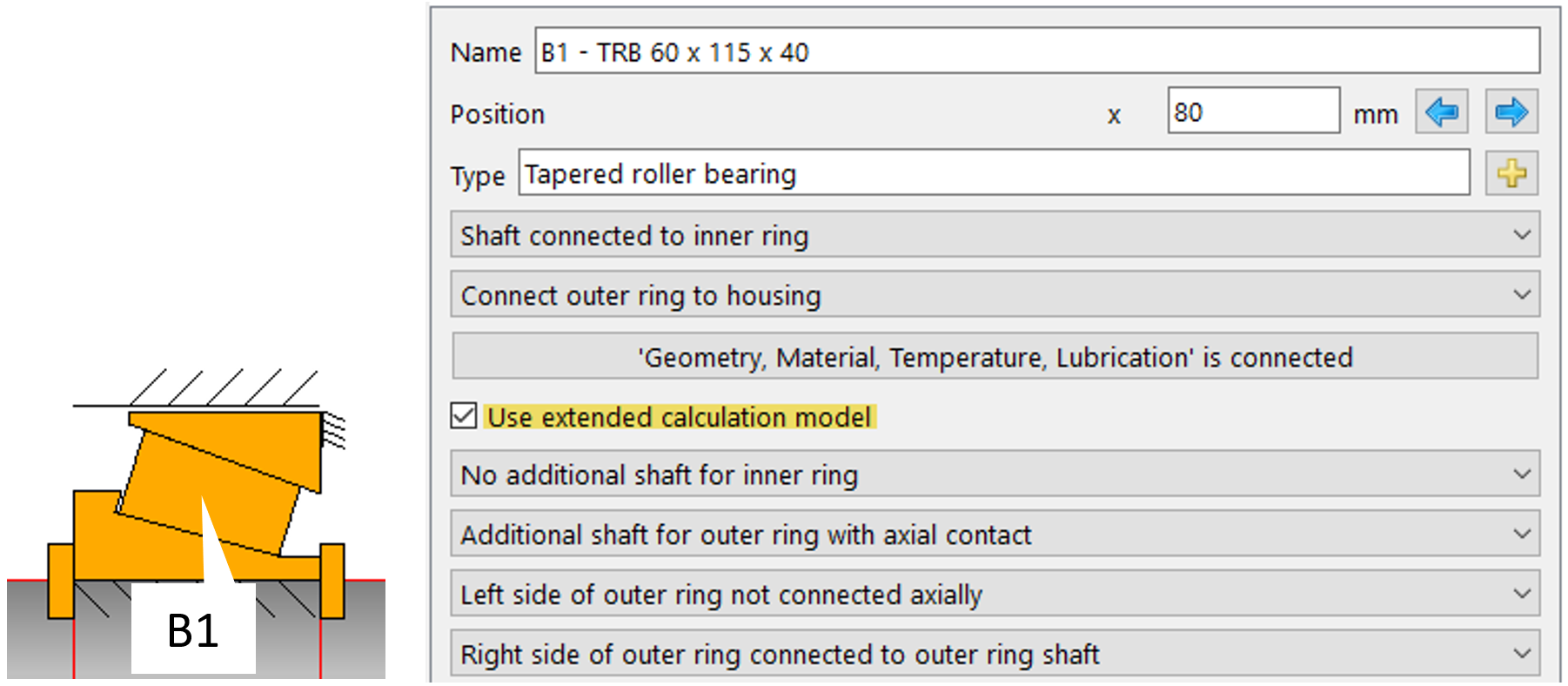
Task: Click the Use extended calculation model label
Action: (x=679, y=417)
